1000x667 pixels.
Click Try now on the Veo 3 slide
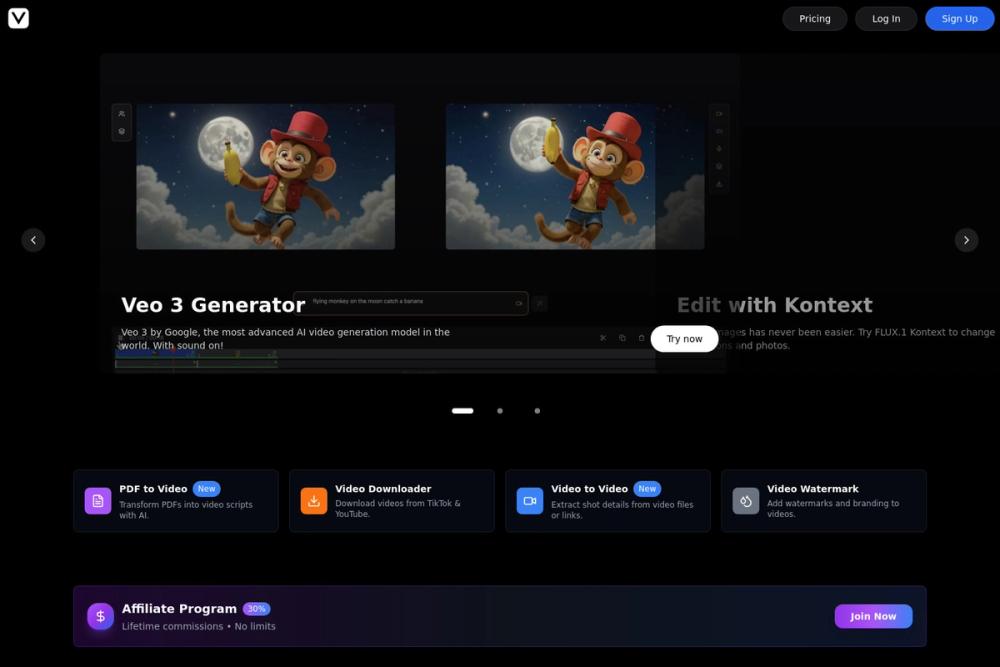(x=684, y=338)
